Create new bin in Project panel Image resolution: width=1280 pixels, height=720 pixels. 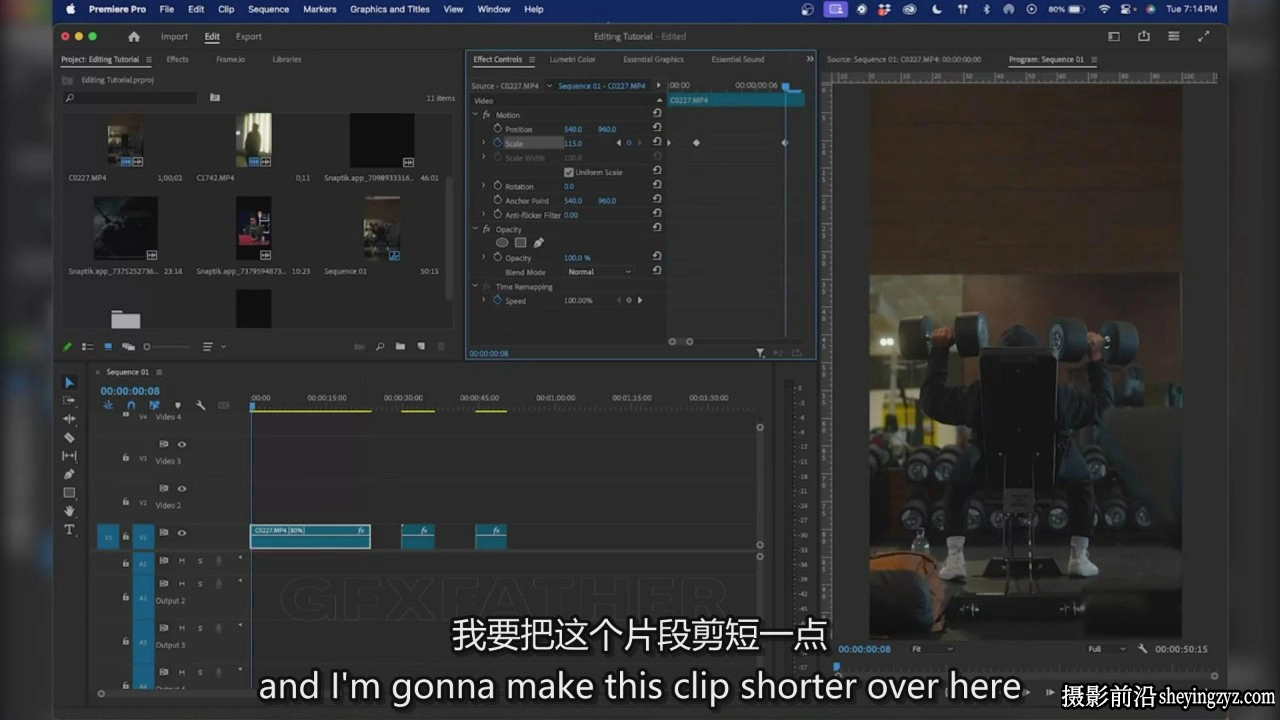point(400,347)
